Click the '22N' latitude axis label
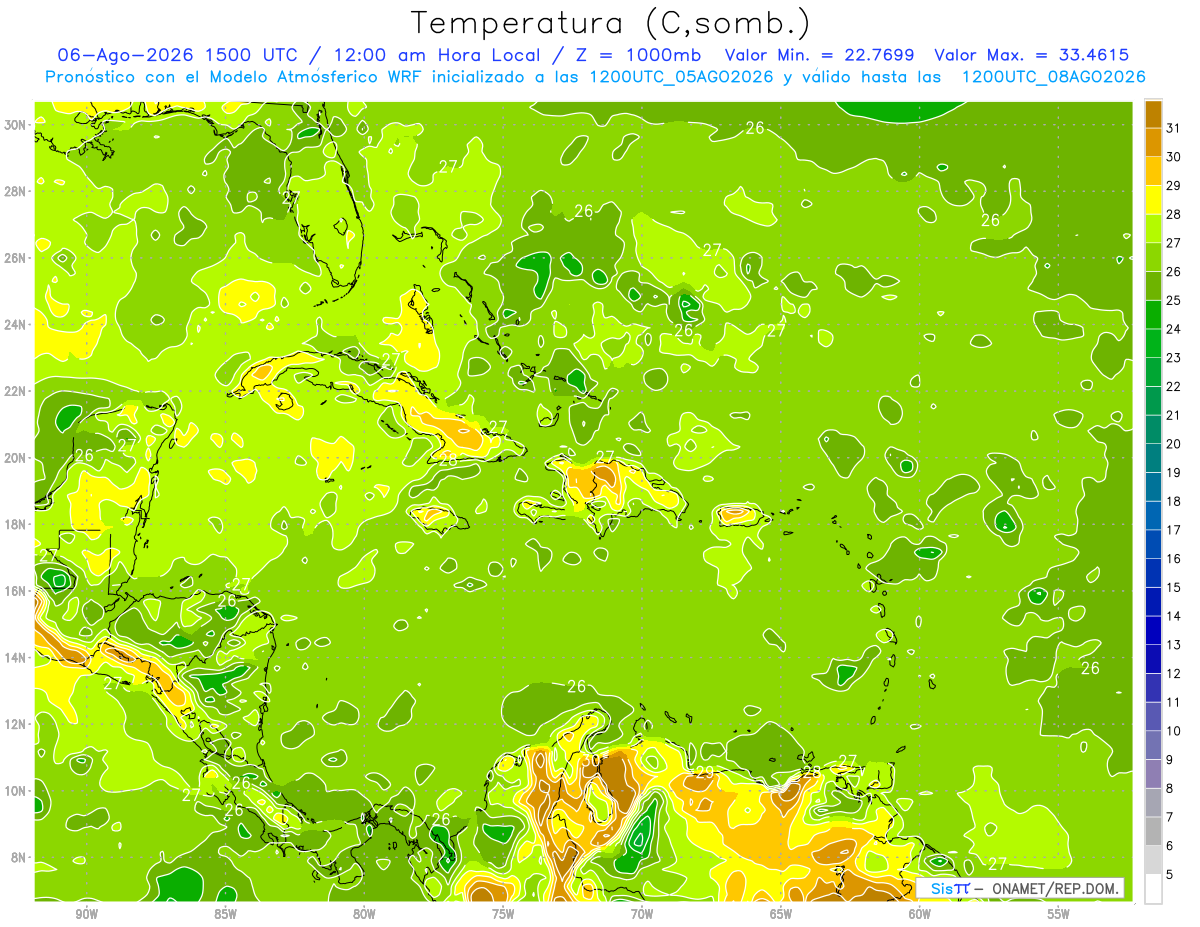 (14, 391)
